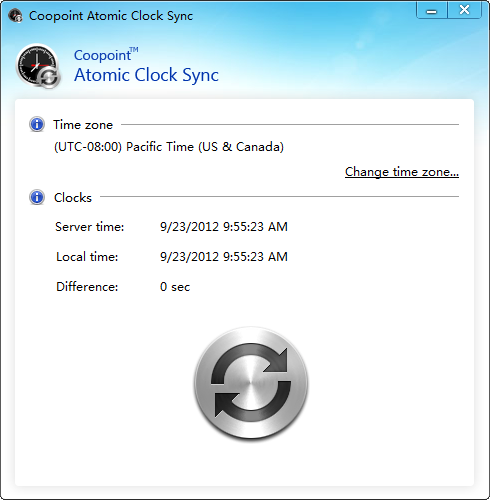The height and width of the screenshot is (500, 490).
Task: Click the Local time label
Action: pyautogui.click(x=87, y=257)
